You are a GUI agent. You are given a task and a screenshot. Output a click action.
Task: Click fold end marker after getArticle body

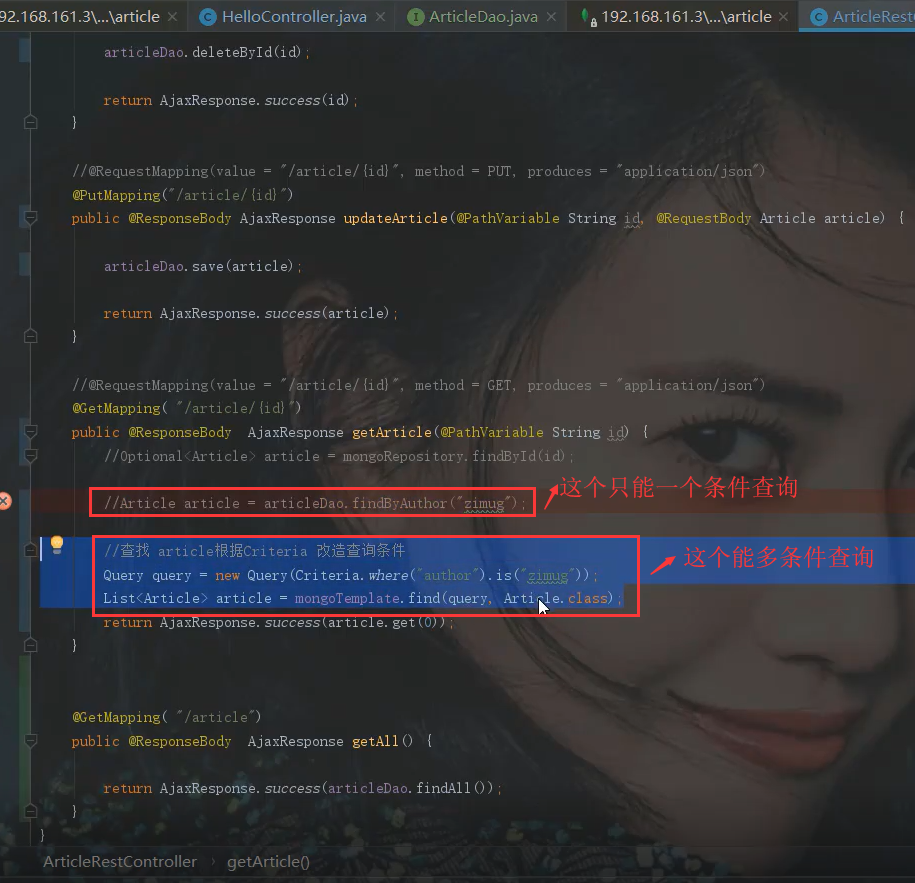click(x=30, y=645)
